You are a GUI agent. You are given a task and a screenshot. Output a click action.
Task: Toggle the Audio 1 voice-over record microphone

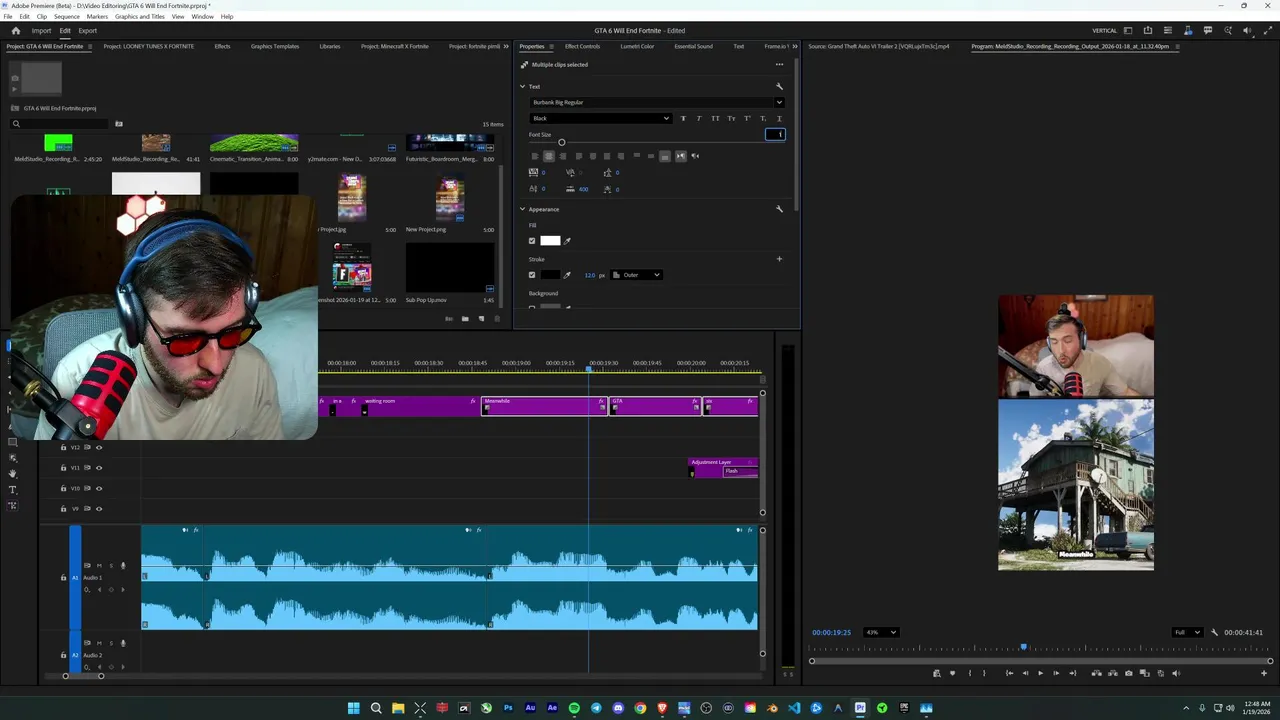(x=123, y=566)
